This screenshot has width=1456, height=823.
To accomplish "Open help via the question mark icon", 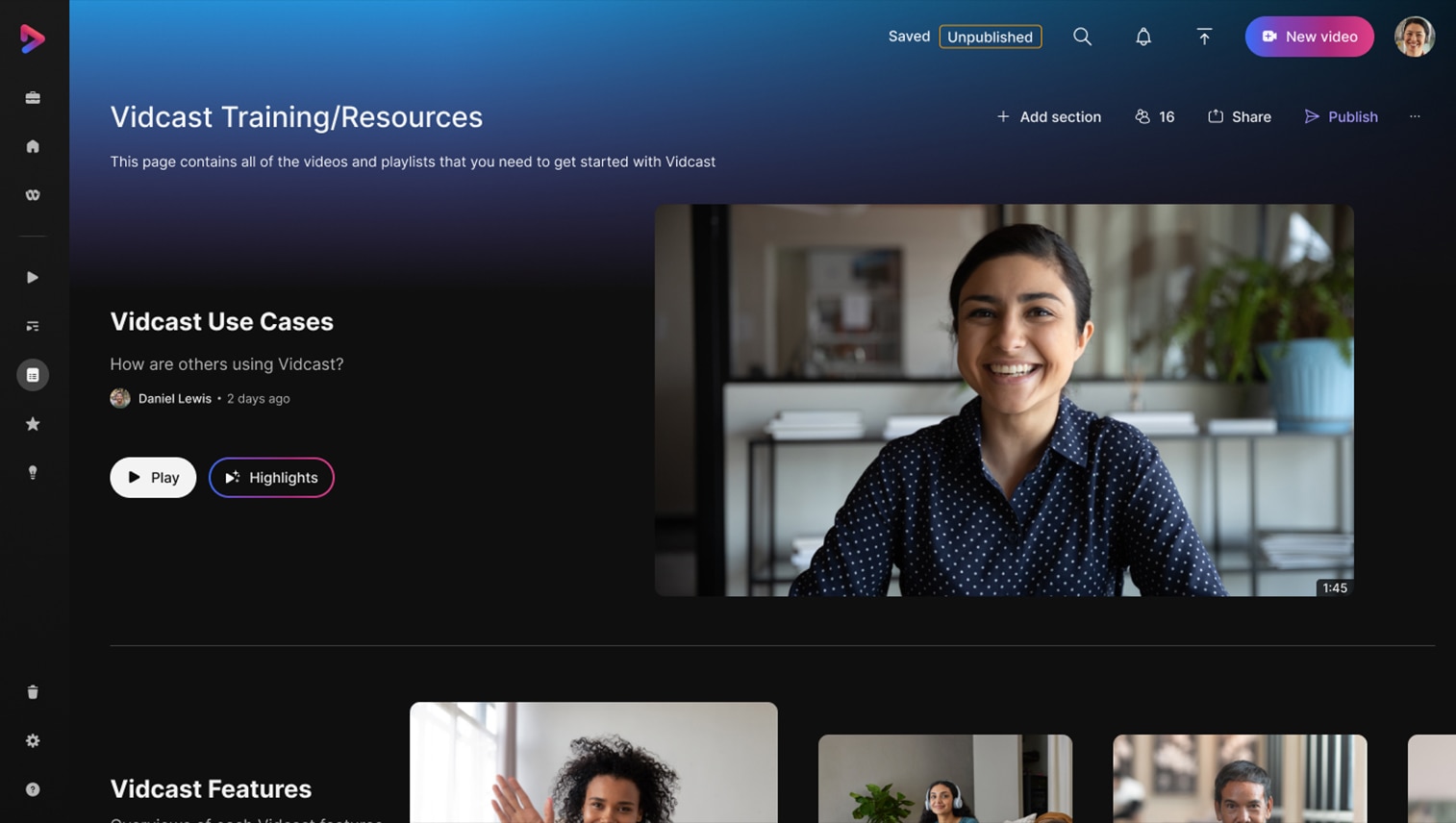I will (x=33, y=789).
